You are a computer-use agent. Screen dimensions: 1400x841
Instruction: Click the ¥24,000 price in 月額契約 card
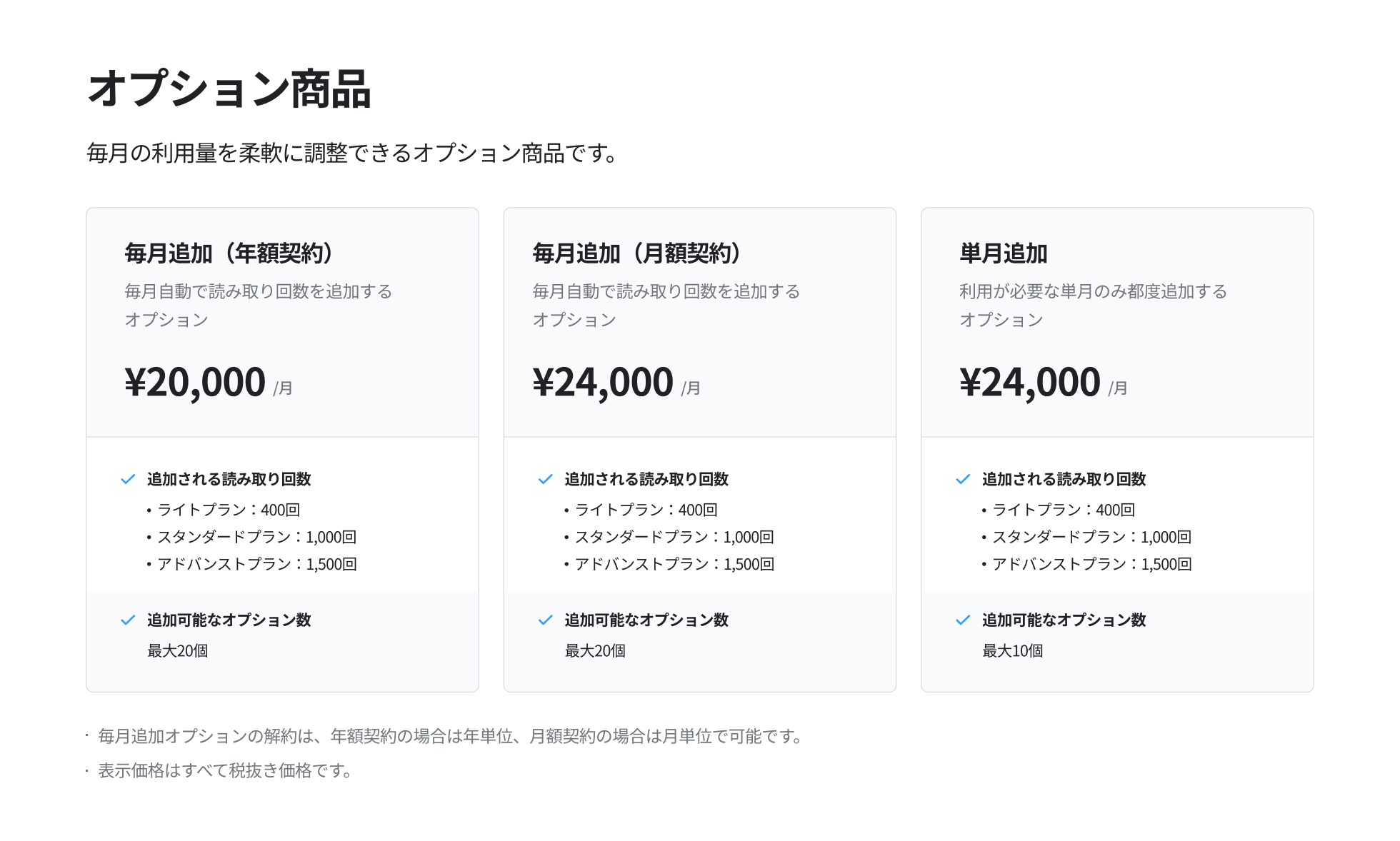pyautogui.click(x=603, y=383)
